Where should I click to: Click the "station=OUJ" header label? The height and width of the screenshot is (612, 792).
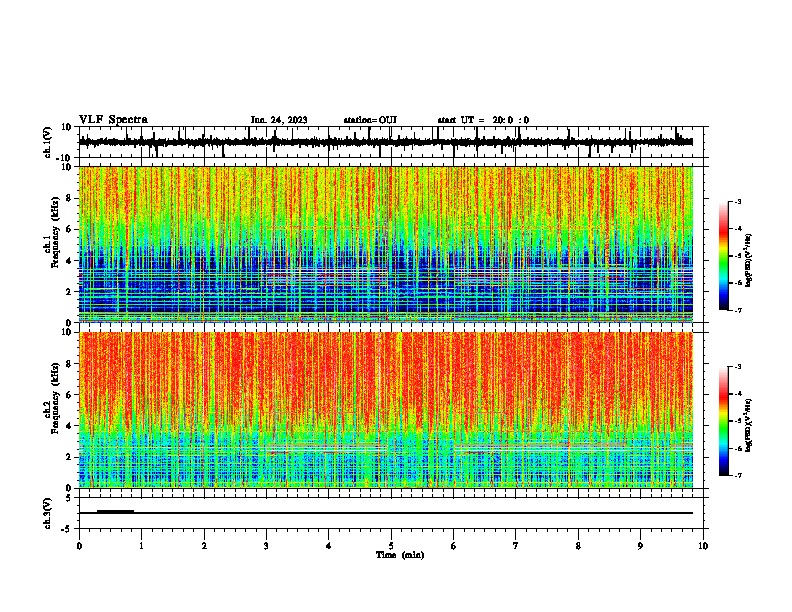[370, 120]
